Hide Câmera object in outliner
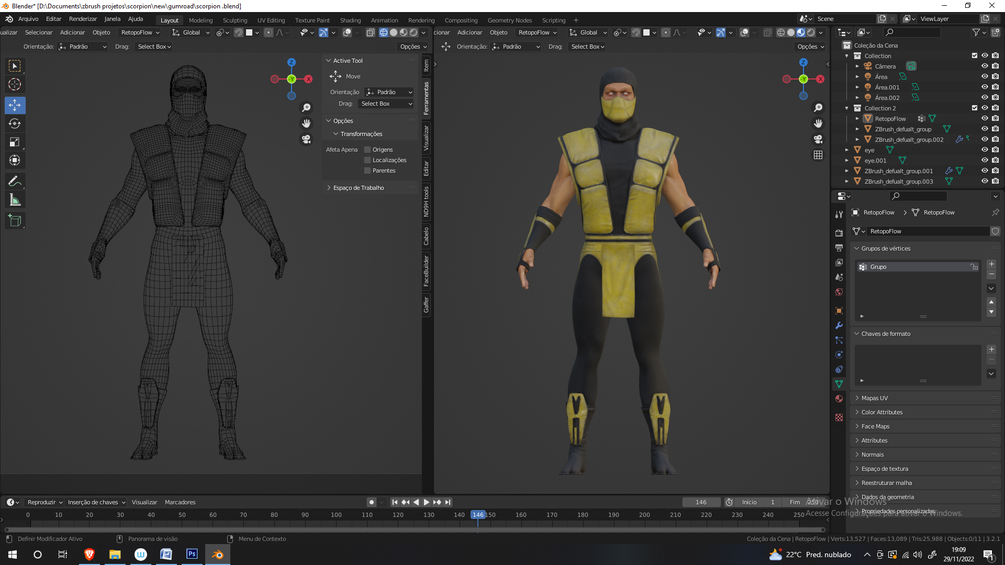 point(984,66)
